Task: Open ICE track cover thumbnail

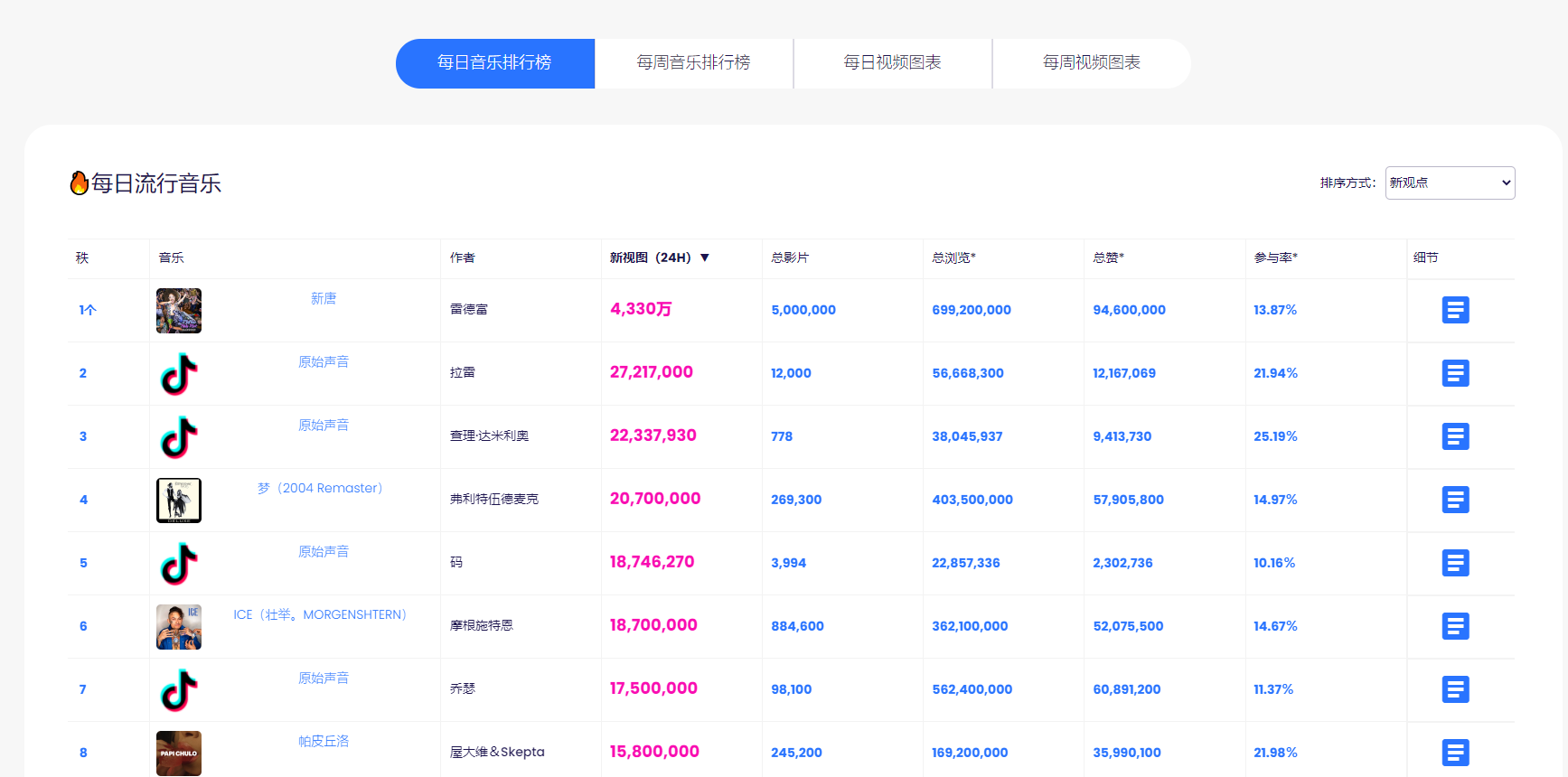Action: [x=179, y=627]
